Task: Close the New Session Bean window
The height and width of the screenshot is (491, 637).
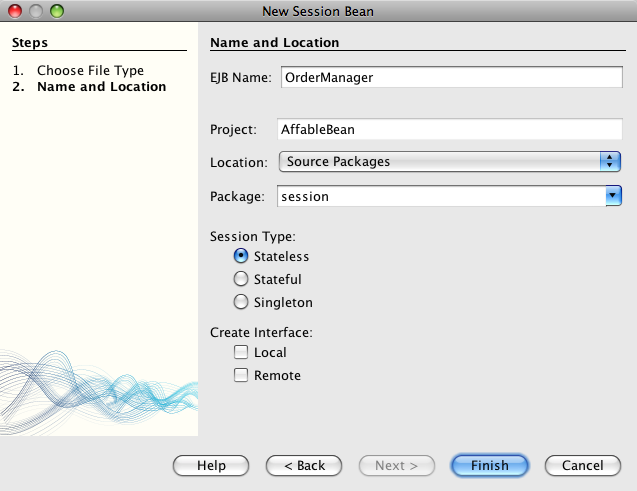Action: pyautogui.click(x=15, y=11)
